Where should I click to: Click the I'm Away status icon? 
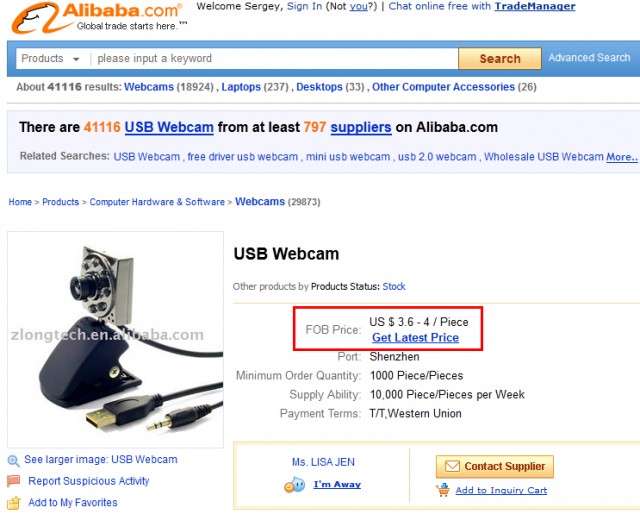coord(294,485)
